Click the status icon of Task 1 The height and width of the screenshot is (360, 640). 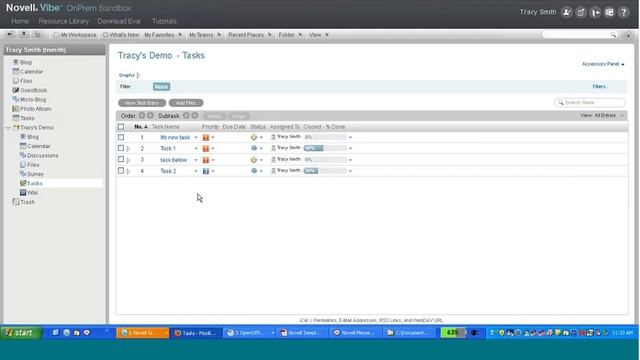(254, 148)
